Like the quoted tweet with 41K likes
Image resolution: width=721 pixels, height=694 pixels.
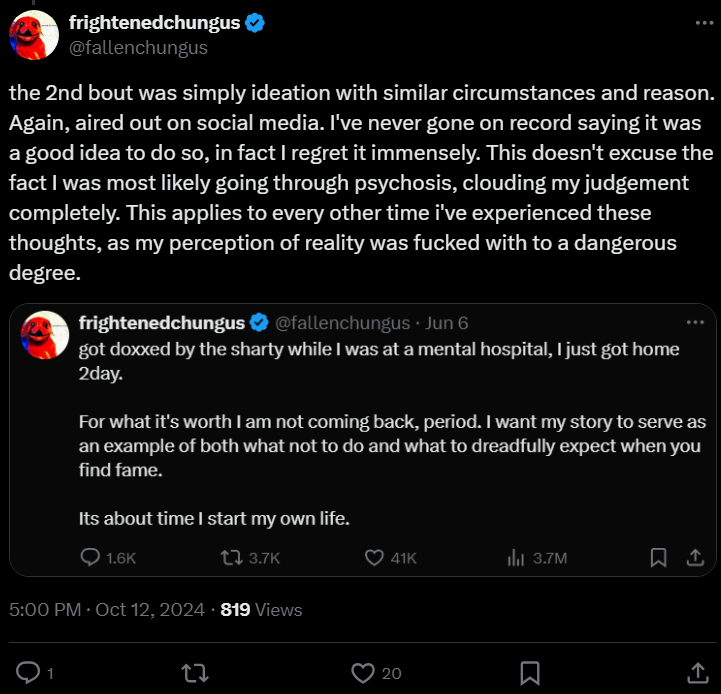[375, 557]
